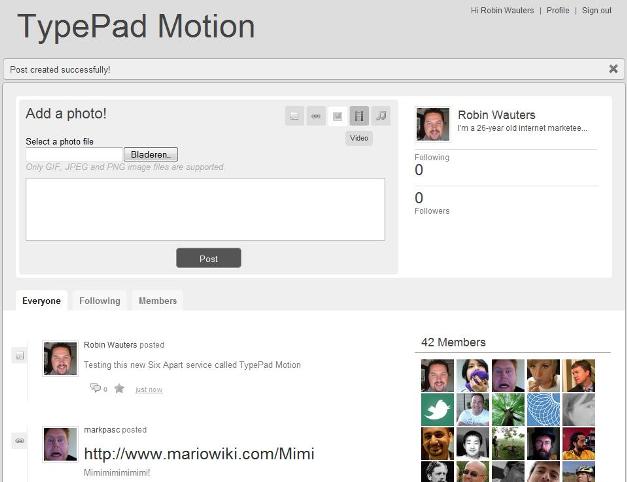Click the link type icon beside markpasc's post

pyautogui.click(x=20, y=440)
